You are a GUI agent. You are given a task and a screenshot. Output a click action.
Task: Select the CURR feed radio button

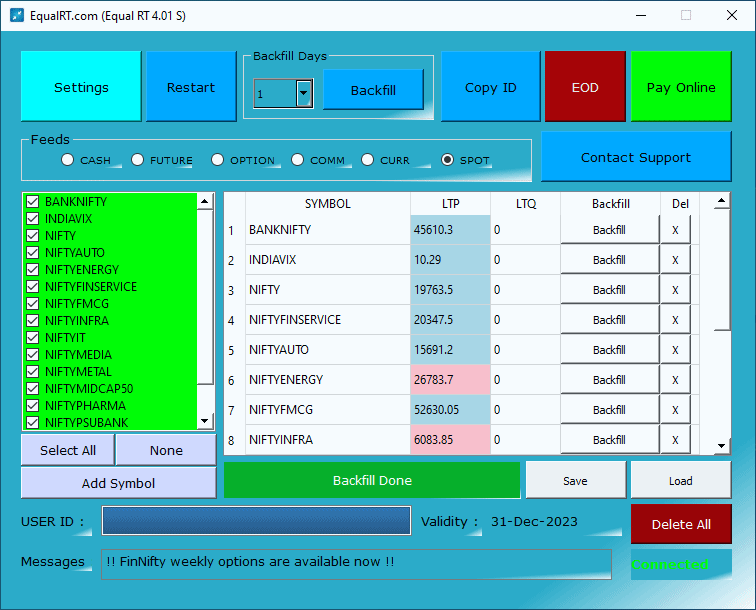pos(367,160)
